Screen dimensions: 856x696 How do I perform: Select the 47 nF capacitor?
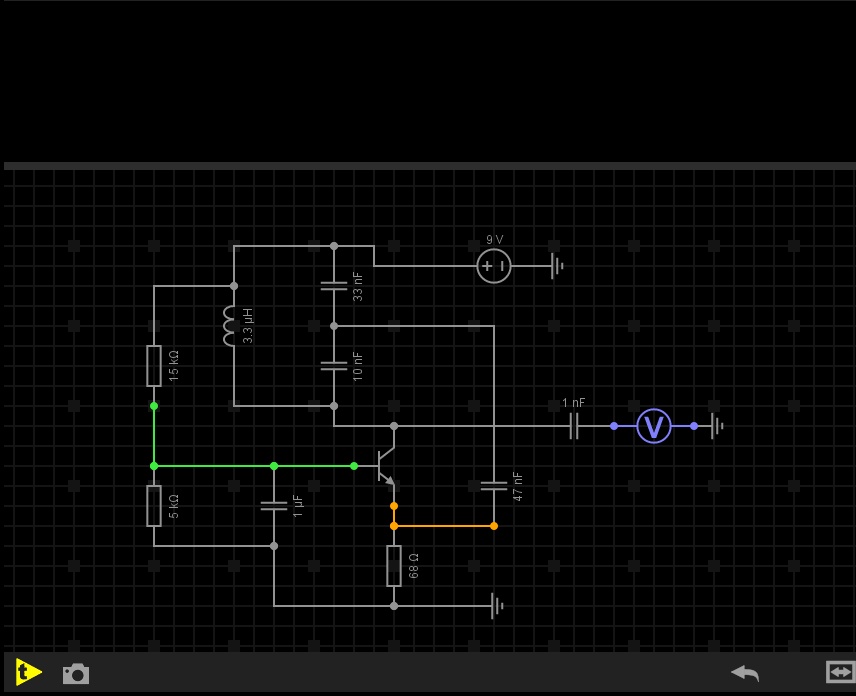(x=494, y=486)
